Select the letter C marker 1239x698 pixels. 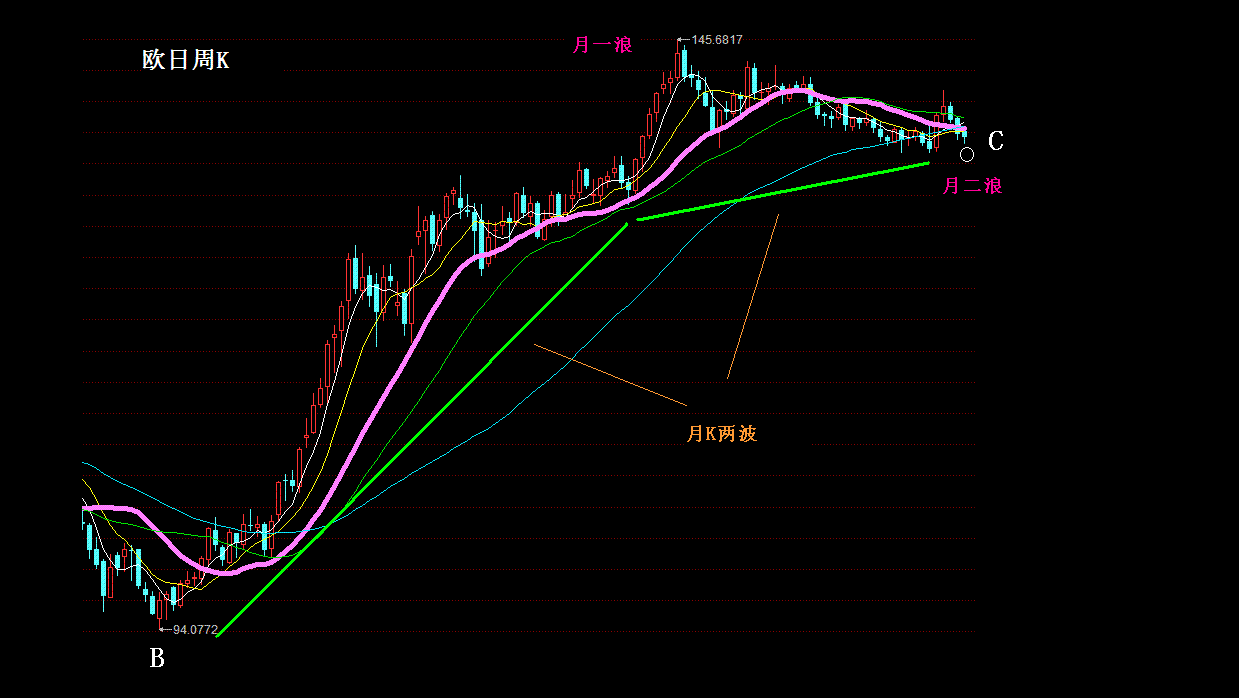pyautogui.click(x=996, y=141)
